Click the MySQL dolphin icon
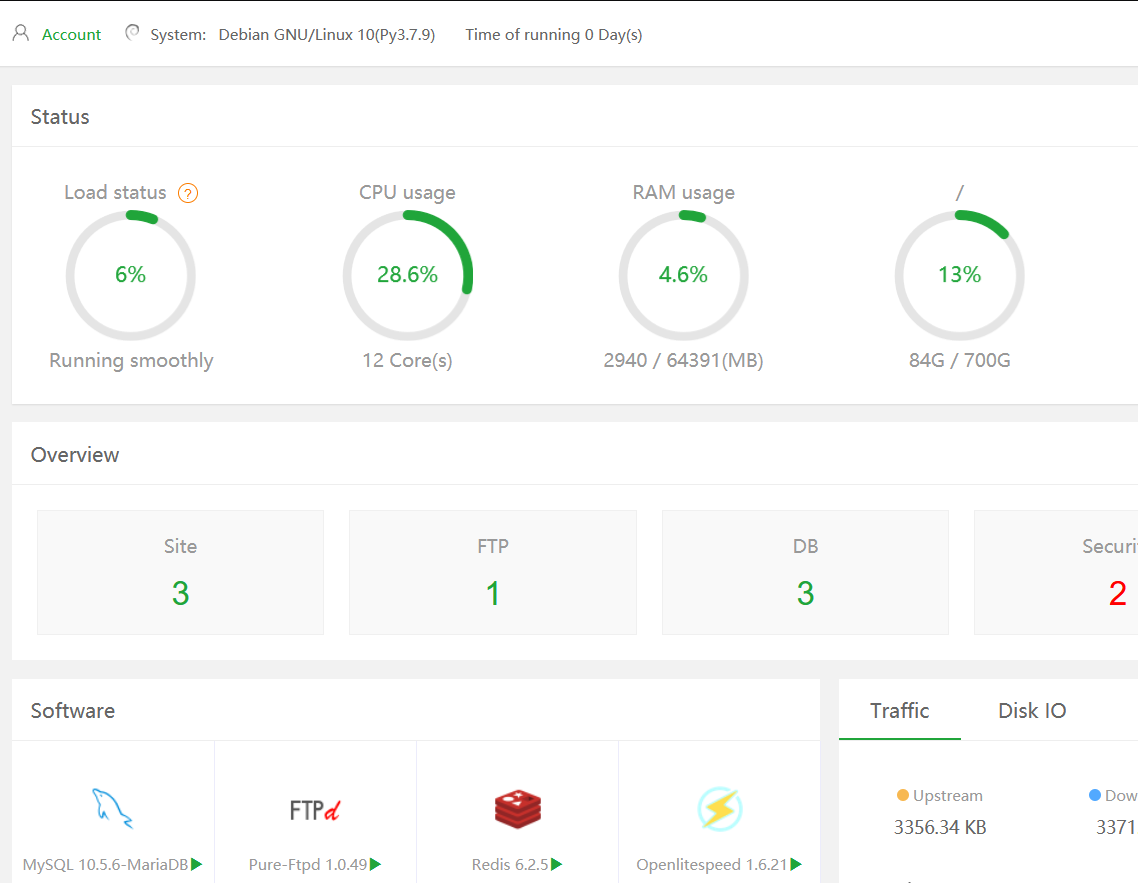This screenshot has height=883, width=1138. point(112,808)
